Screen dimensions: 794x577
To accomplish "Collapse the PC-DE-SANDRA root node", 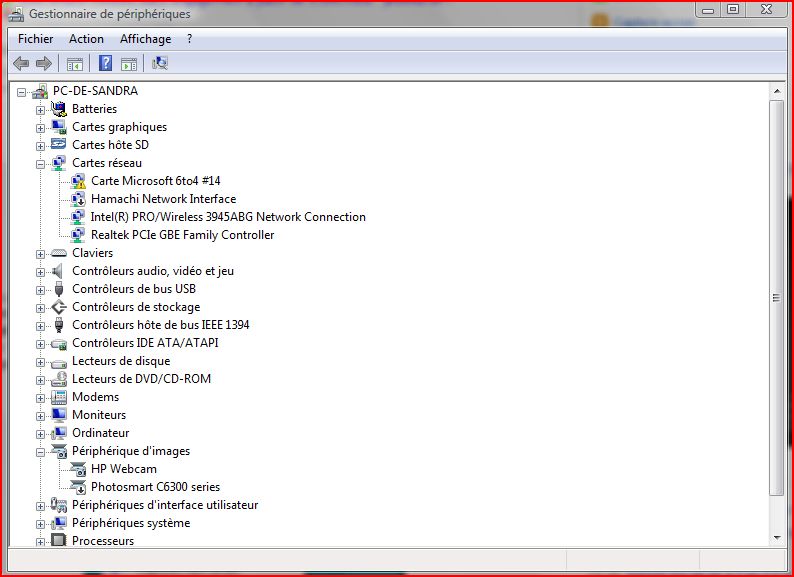I will coord(22,91).
